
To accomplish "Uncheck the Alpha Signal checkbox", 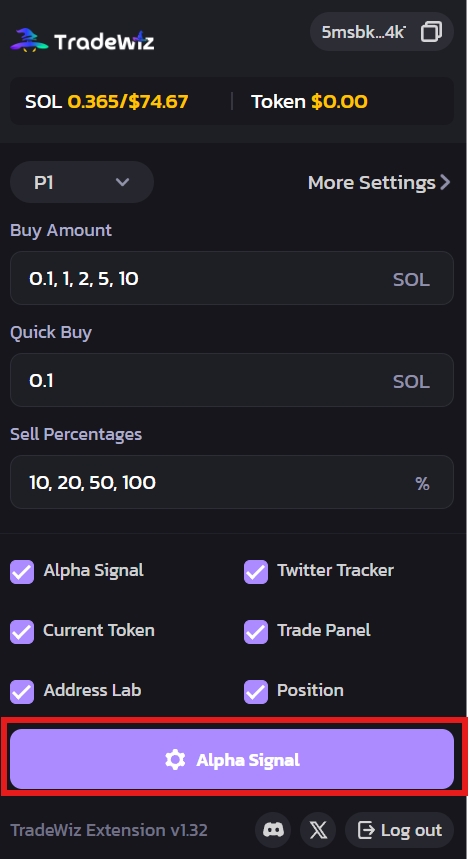I will 22,571.
